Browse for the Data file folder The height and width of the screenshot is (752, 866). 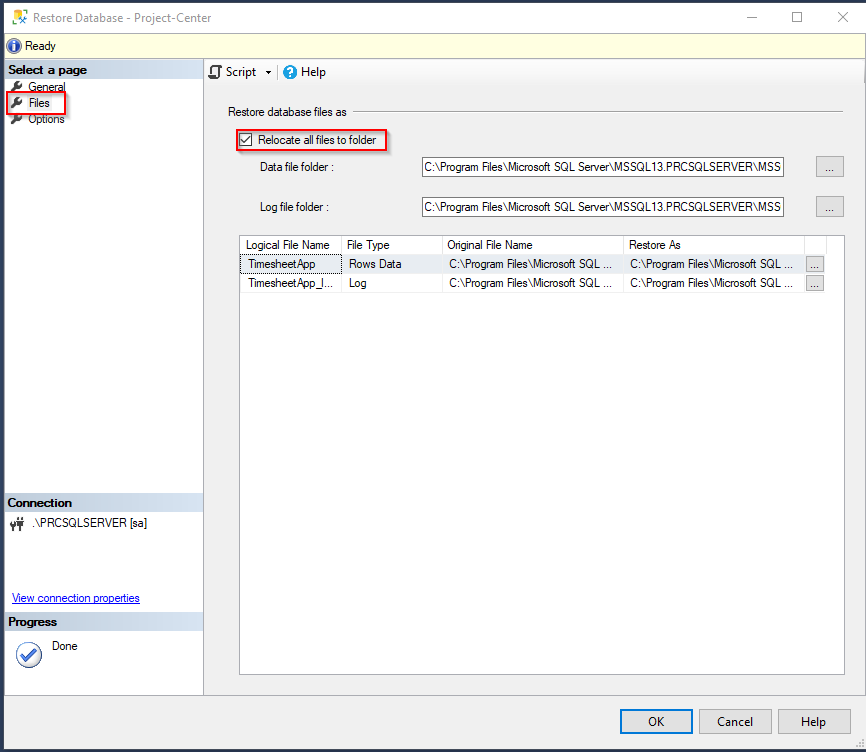(830, 168)
